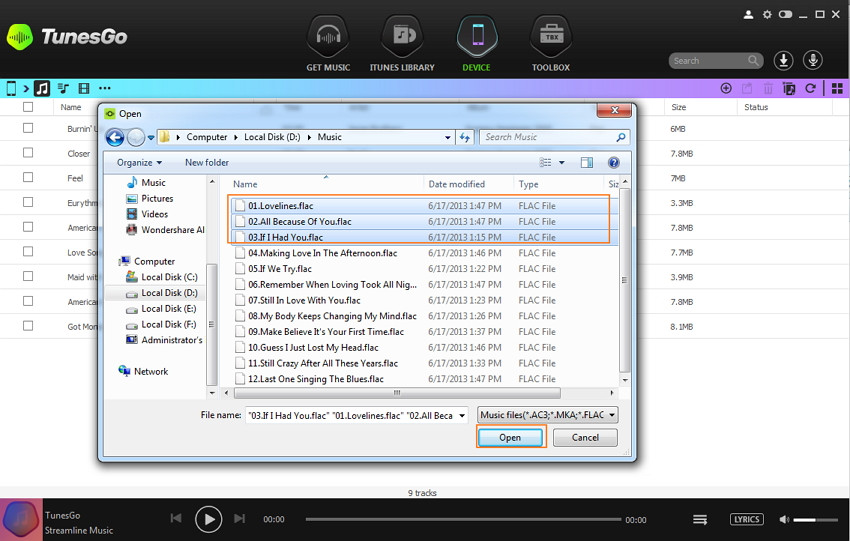The image size is (850, 541).
Task: Click the download icon next to search
Action: coord(783,60)
